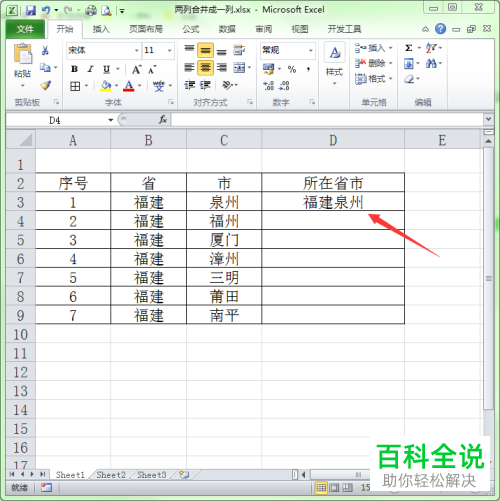Click the Undo arrow icon
Screen dimensions: 500x501
coord(46,11)
